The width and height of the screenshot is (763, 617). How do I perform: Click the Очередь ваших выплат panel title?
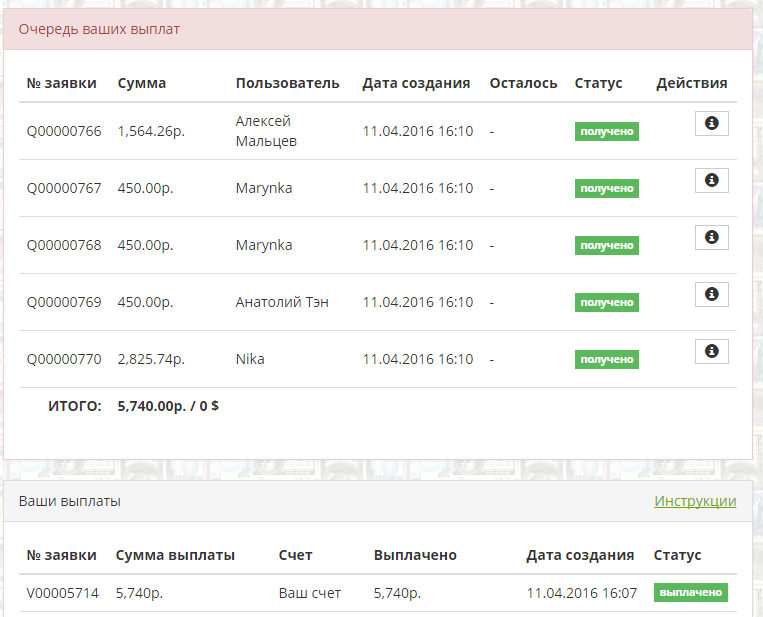point(99,29)
